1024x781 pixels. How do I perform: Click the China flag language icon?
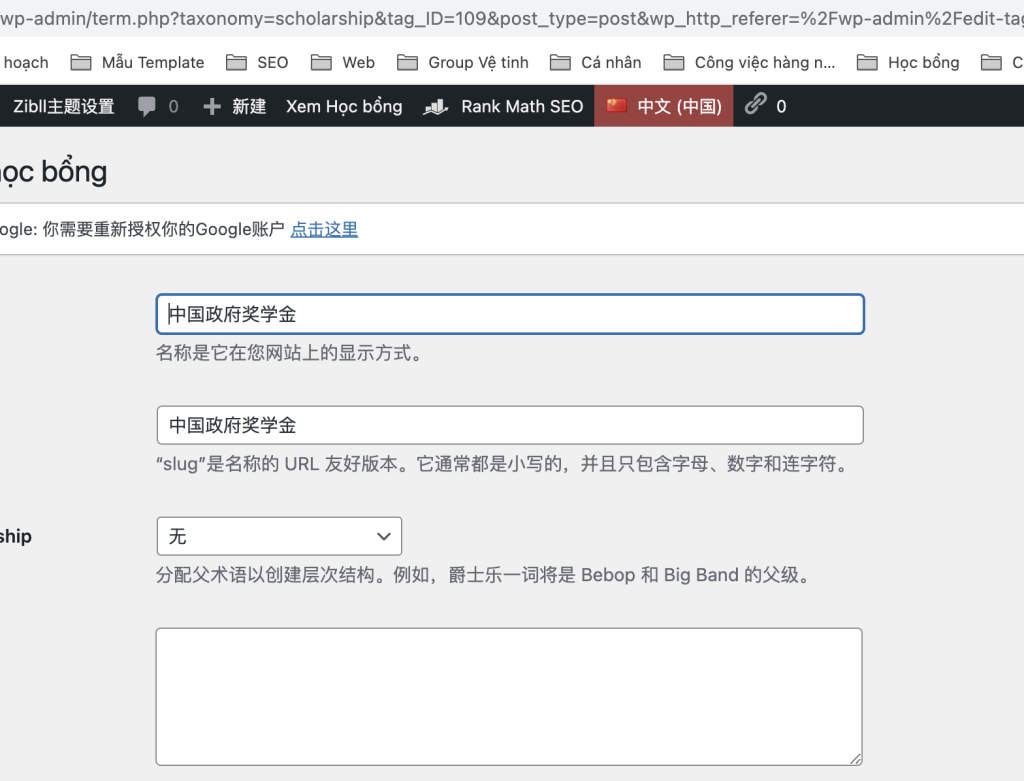616,105
